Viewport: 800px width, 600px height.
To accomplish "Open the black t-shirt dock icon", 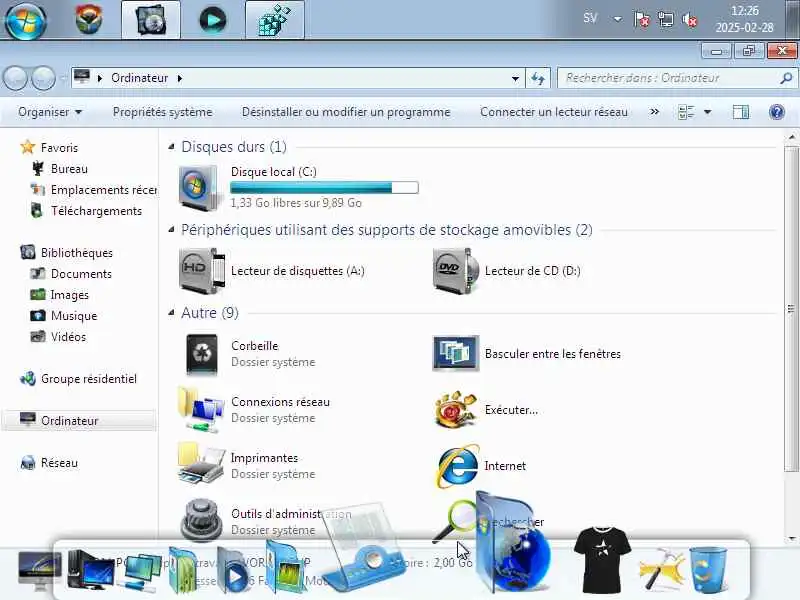I will [602, 559].
